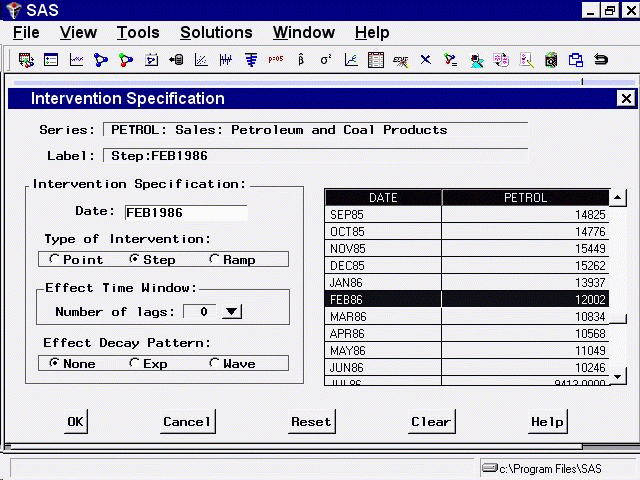This screenshot has width=640, height=480.
Task: Select the SEP85 date row
Action: pyautogui.click(x=466, y=215)
